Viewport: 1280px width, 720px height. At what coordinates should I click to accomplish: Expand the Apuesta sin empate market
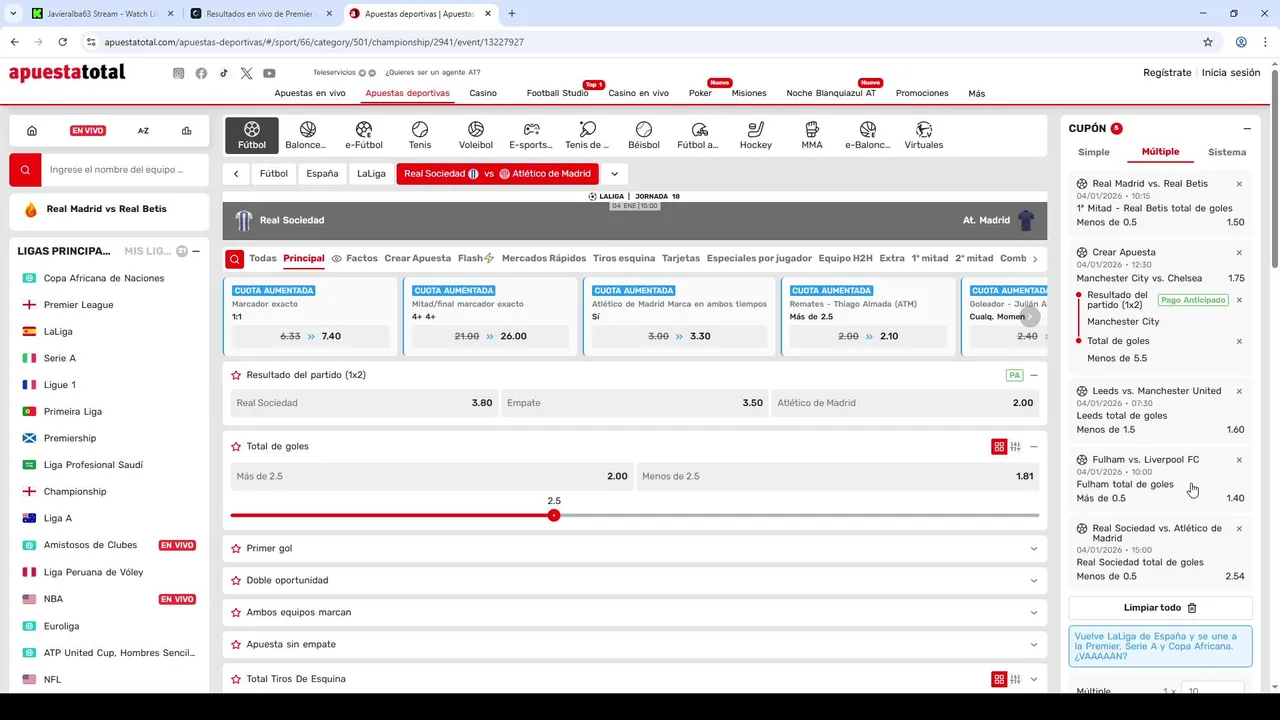[x=1034, y=645]
